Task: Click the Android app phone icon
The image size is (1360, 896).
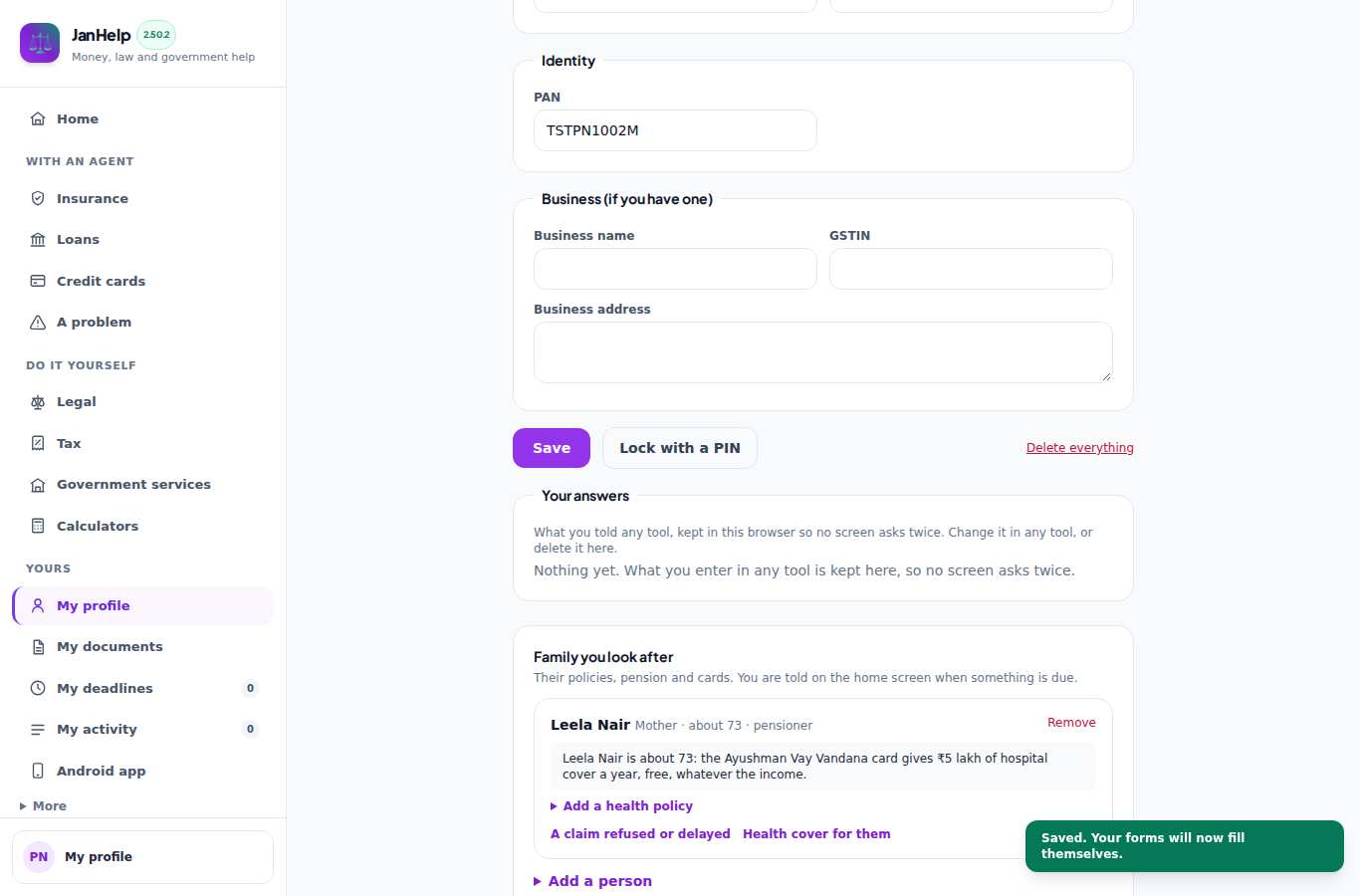Action: 38,771
